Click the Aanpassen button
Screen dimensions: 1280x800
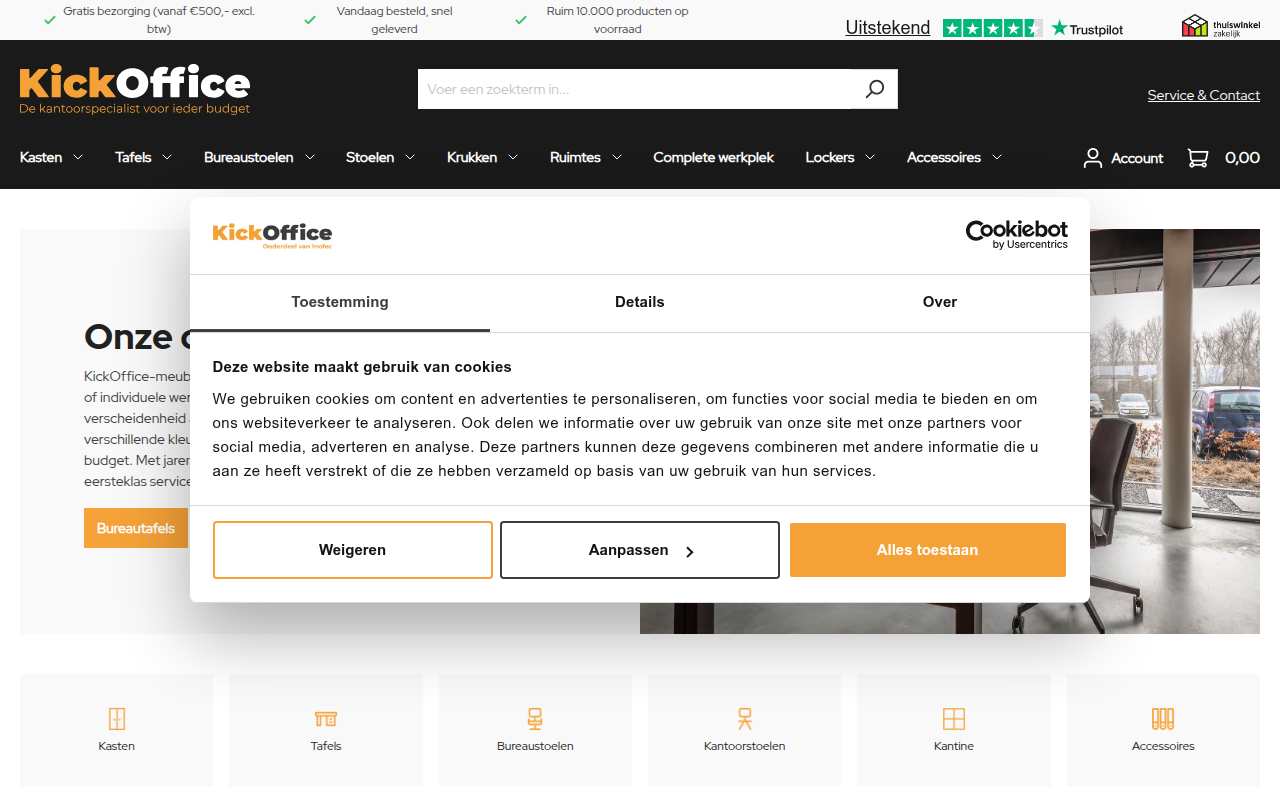(640, 550)
